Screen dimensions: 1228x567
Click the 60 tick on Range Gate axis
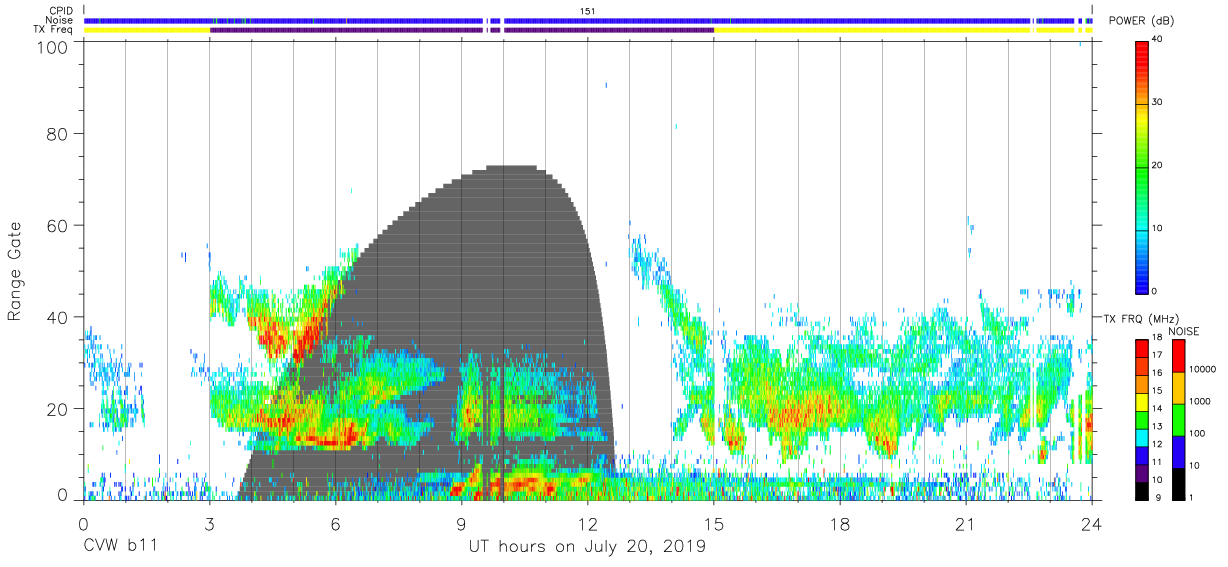tap(59, 225)
